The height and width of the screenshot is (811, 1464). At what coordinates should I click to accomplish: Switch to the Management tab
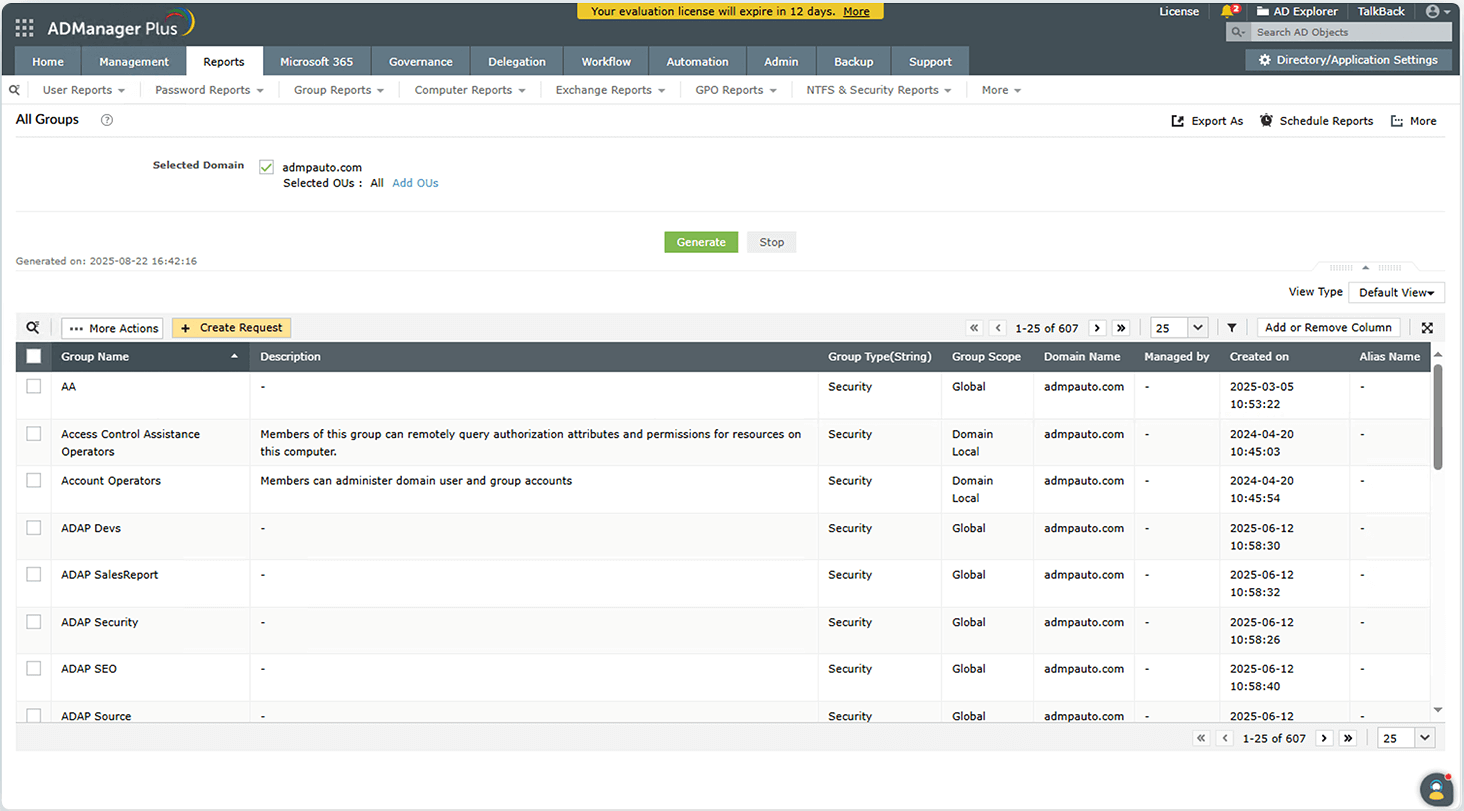click(134, 61)
